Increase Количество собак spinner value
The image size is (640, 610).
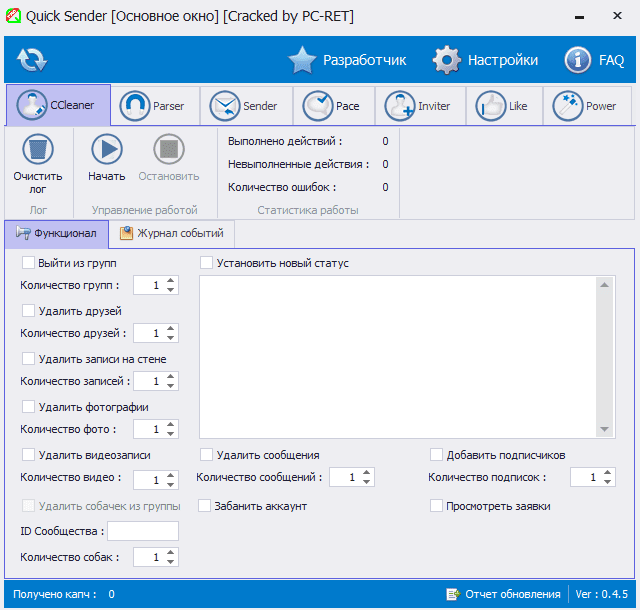point(171,552)
